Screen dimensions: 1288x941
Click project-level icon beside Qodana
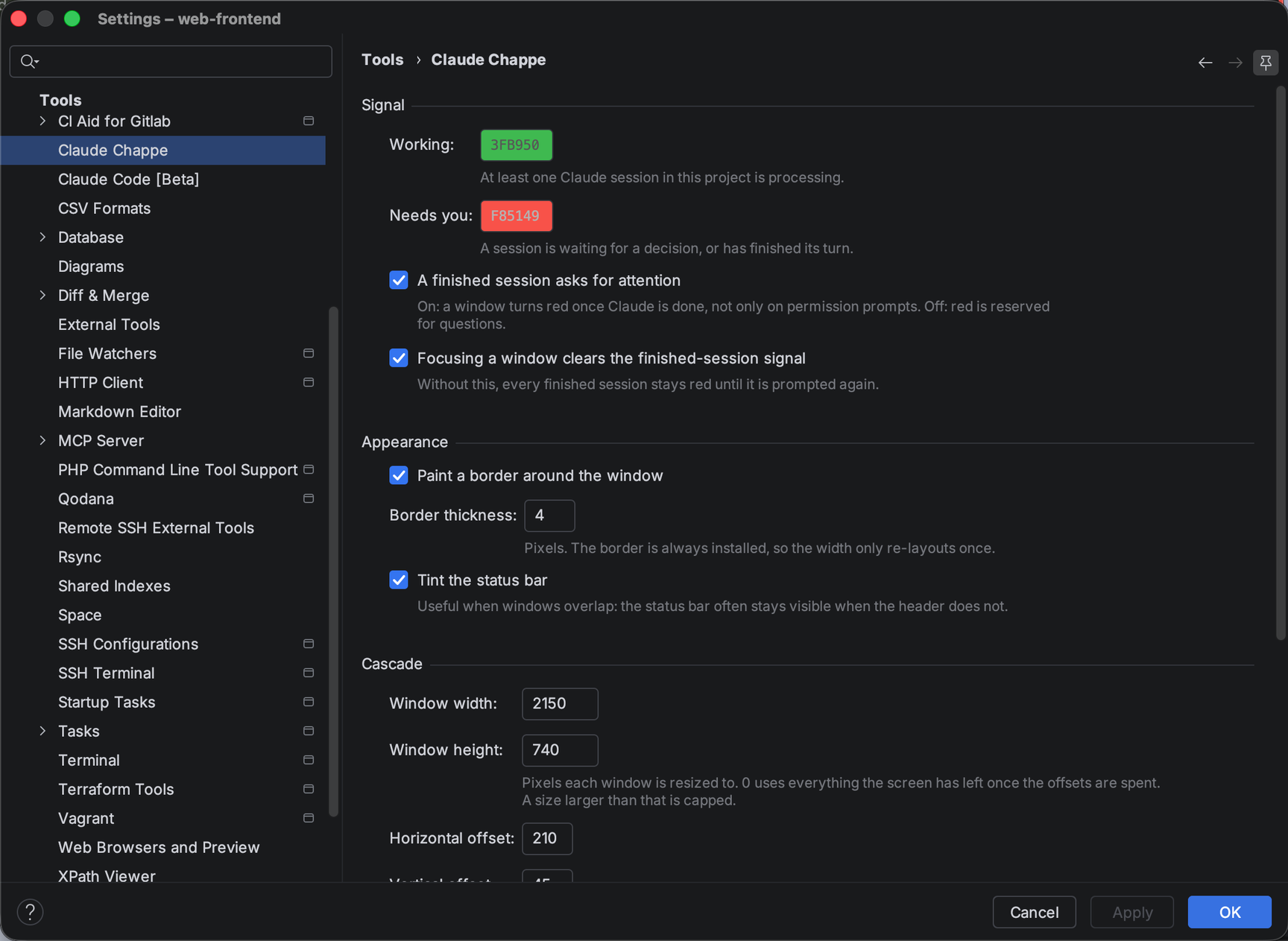(x=309, y=498)
